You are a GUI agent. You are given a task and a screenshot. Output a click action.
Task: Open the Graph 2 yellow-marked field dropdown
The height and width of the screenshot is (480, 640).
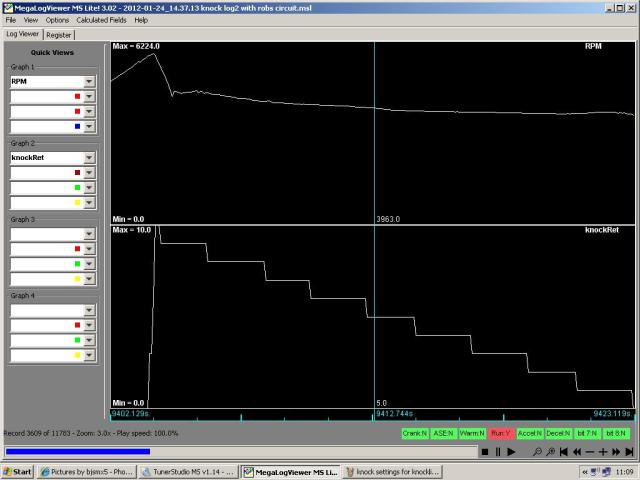(89, 203)
